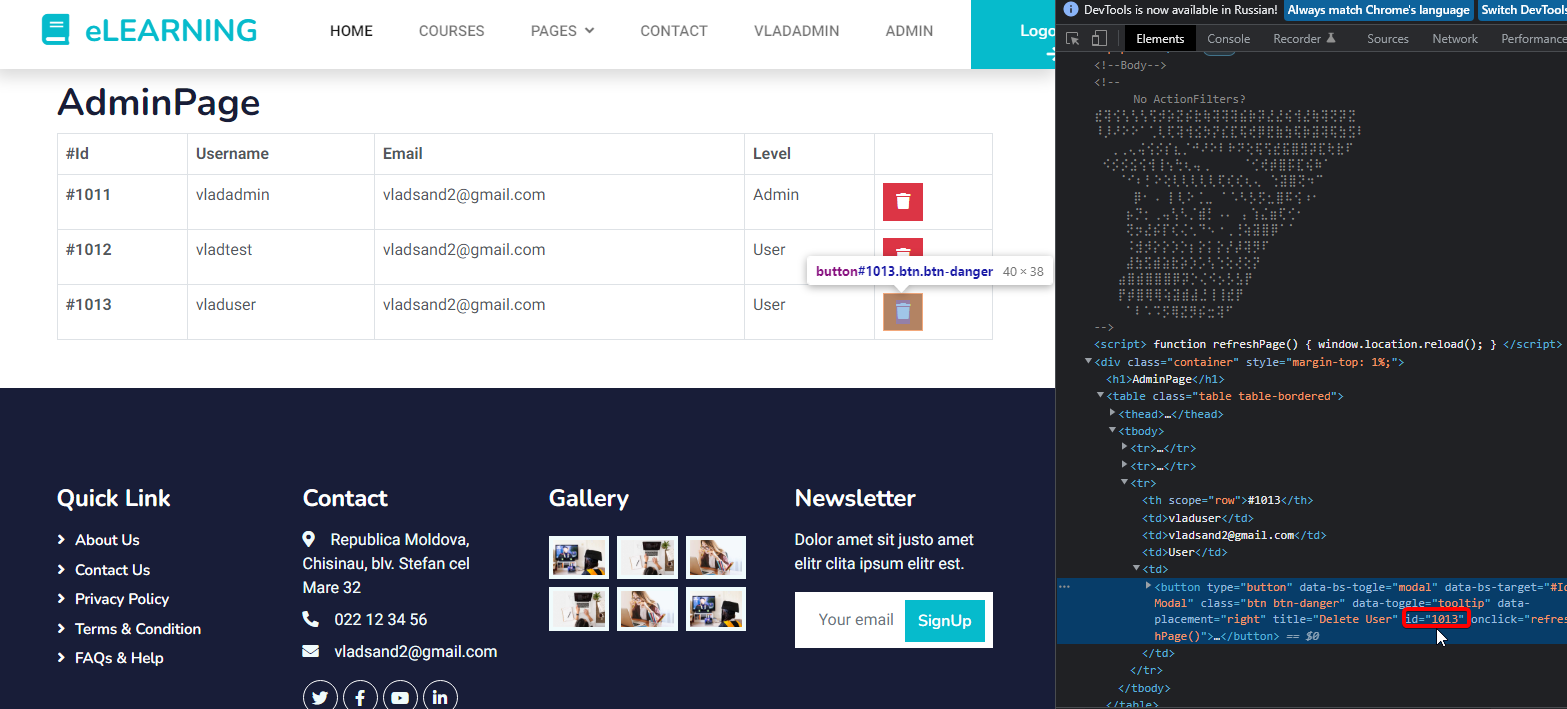Open the LinkedIn social icon in footer

(x=440, y=697)
